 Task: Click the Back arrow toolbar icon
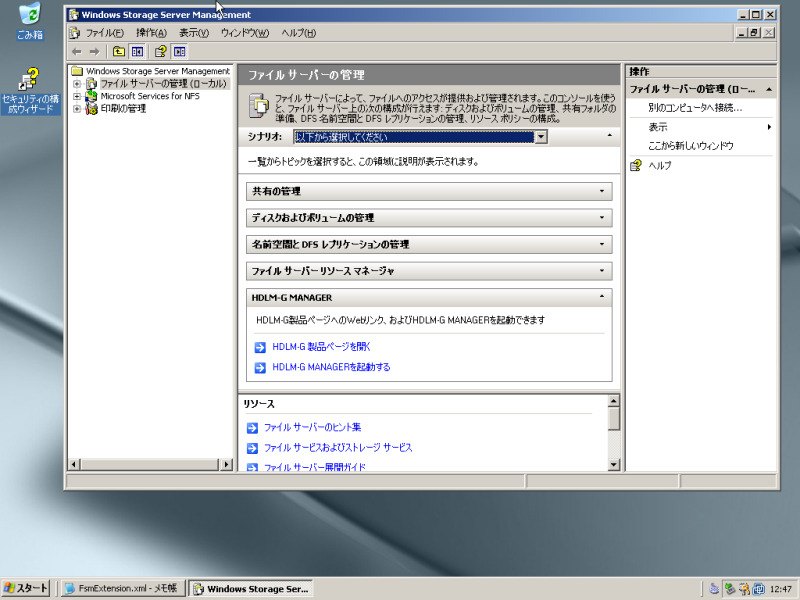tap(77, 51)
